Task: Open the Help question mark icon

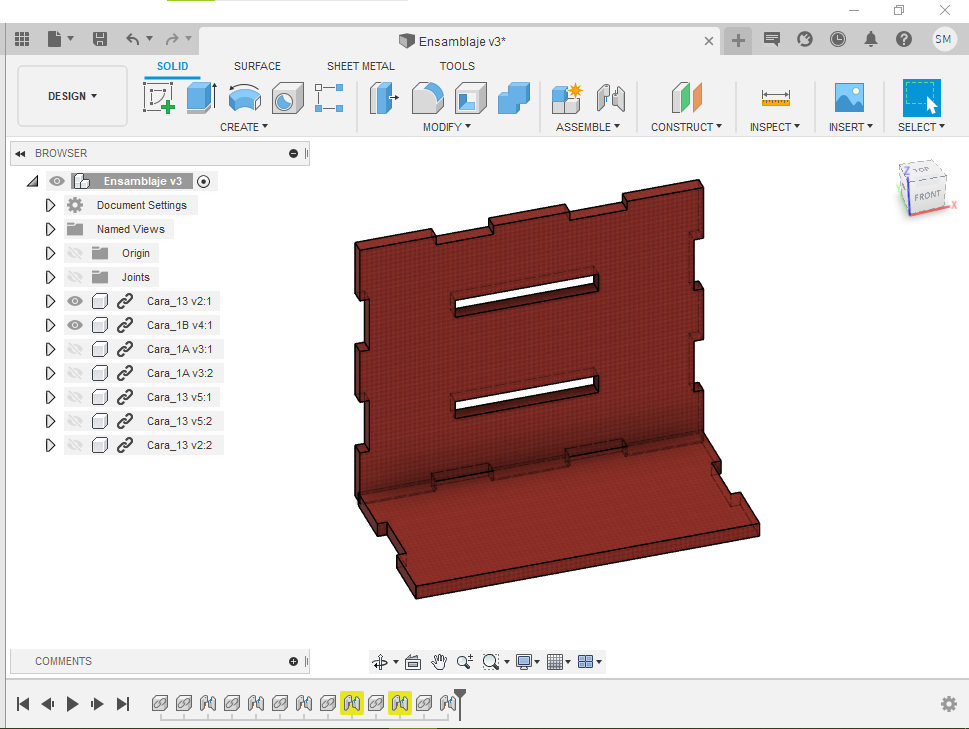Action: [903, 40]
